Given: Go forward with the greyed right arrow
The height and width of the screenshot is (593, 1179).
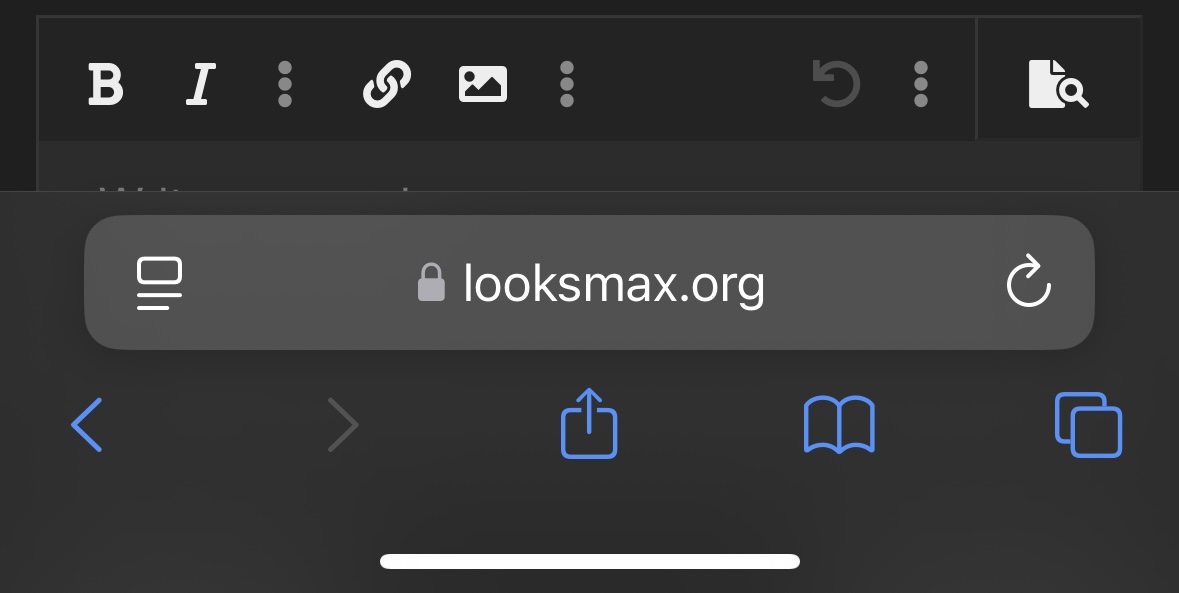Looking at the screenshot, I should [x=344, y=425].
